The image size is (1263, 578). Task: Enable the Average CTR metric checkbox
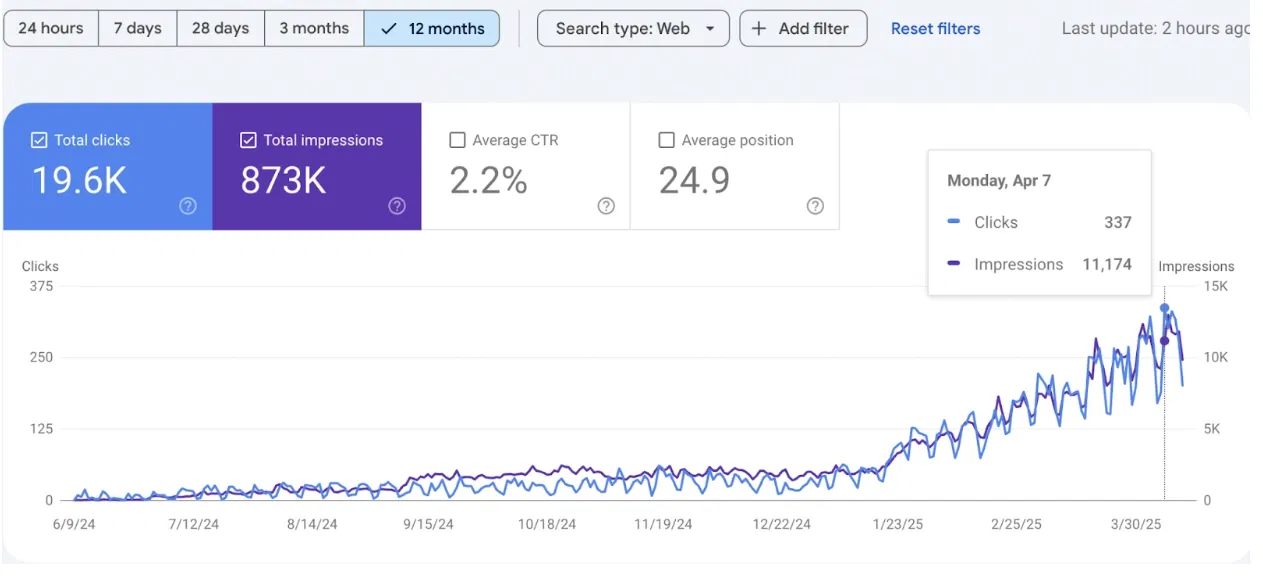[x=457, y=140]
